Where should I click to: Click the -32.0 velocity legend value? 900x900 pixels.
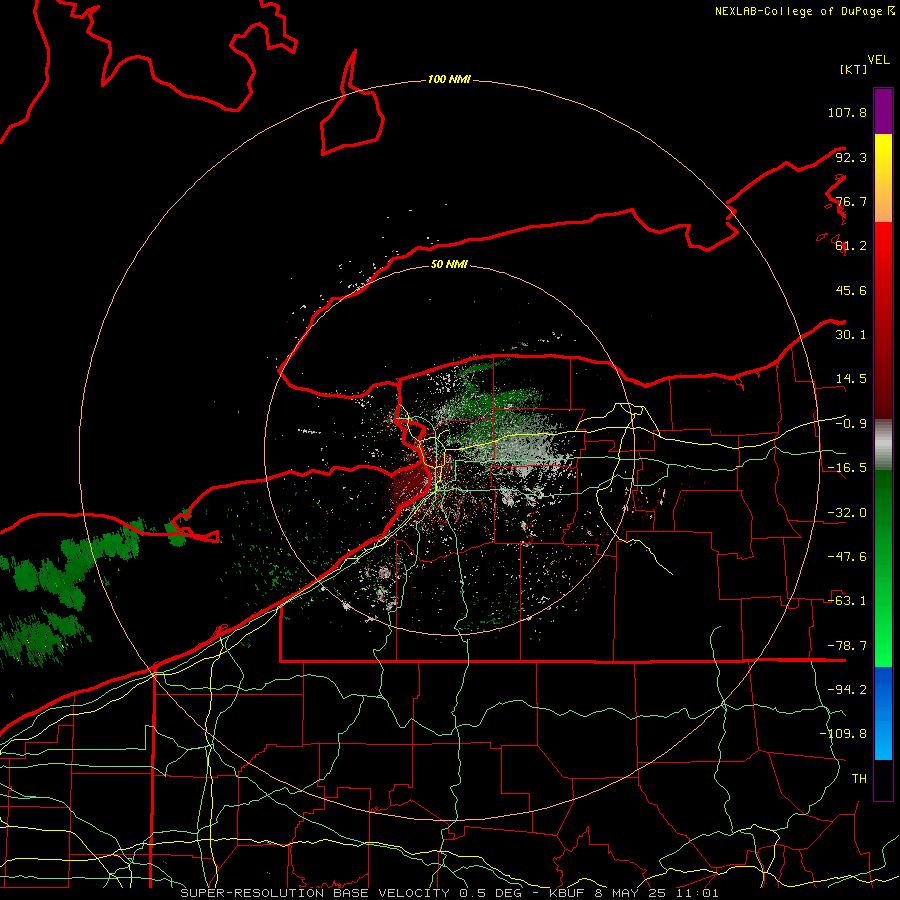(x=847, y=513)
